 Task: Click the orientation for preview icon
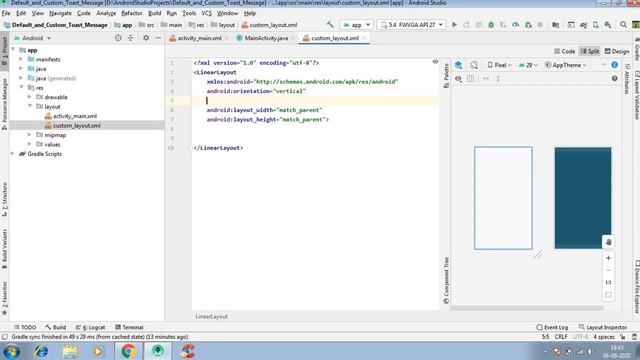[x=474, y=65]
